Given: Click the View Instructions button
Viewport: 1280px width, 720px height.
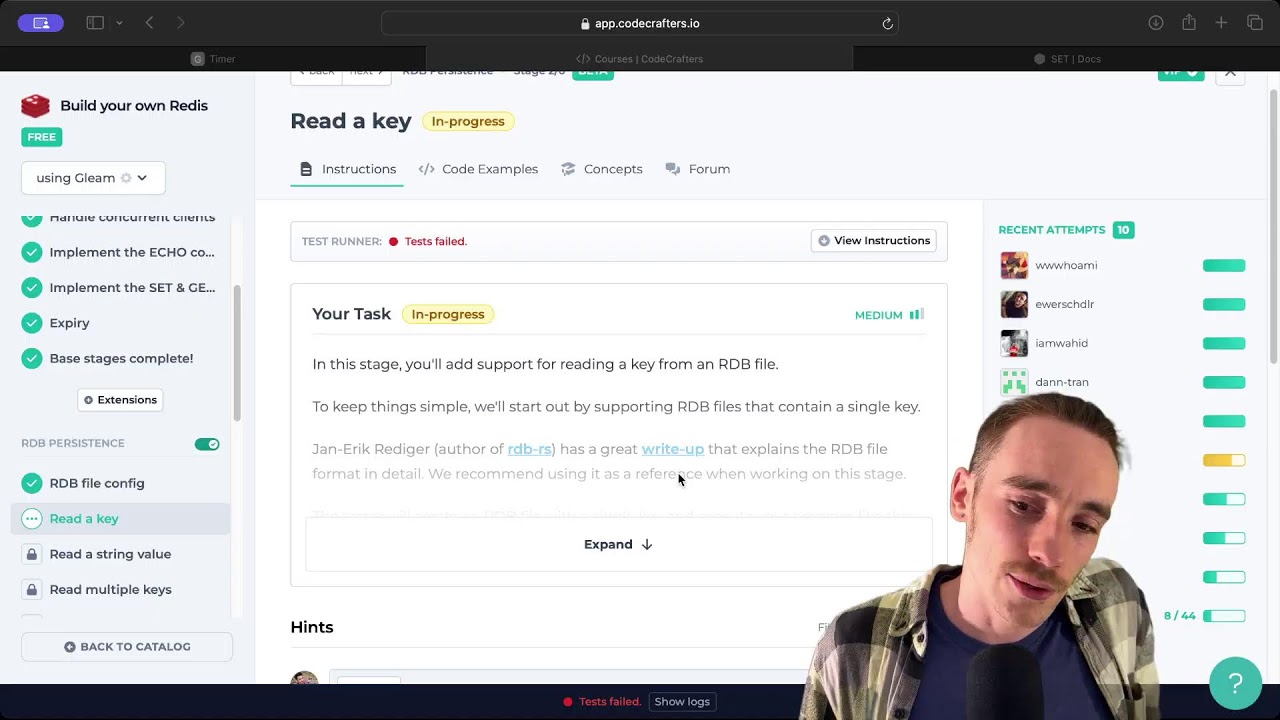Looking at the screenshot, I should 874,241.
